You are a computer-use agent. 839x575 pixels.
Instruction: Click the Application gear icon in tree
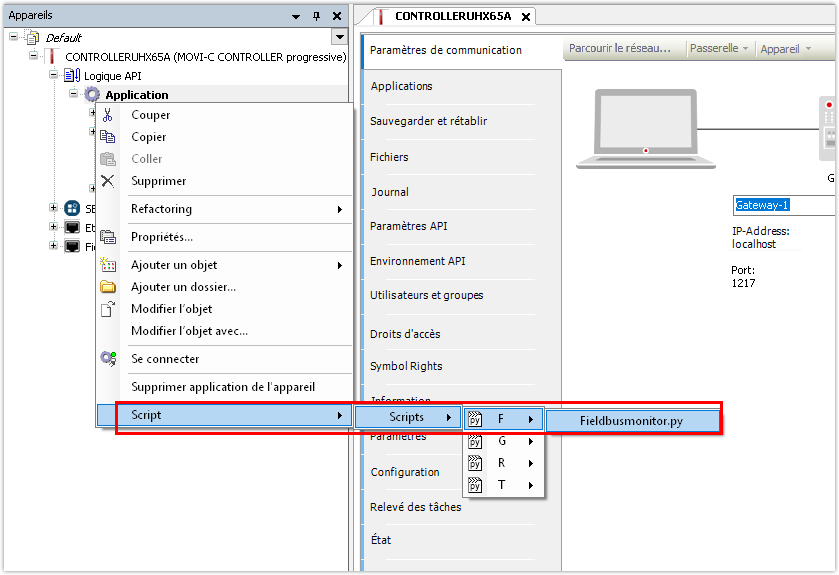pos(92,95)
